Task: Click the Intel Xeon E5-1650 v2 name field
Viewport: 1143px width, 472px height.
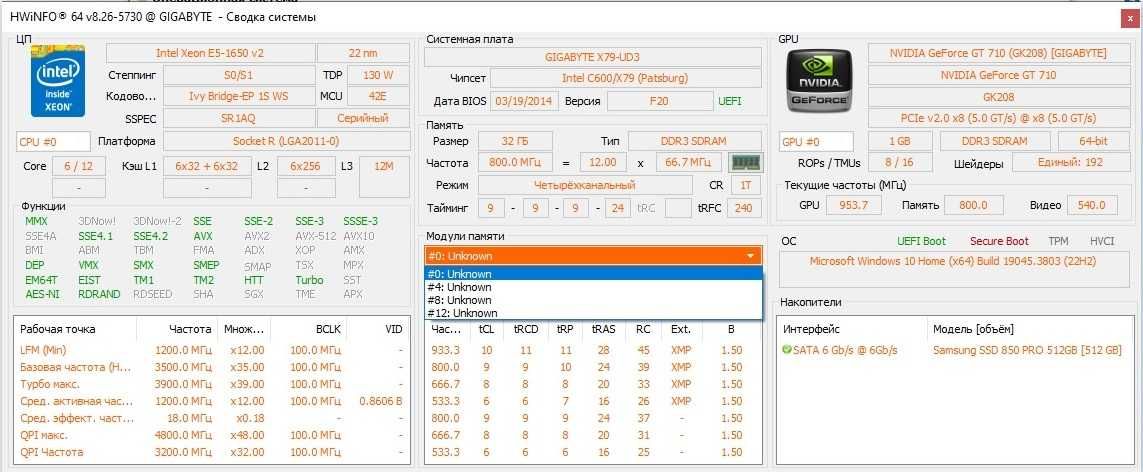Action: tap(210, 53)
